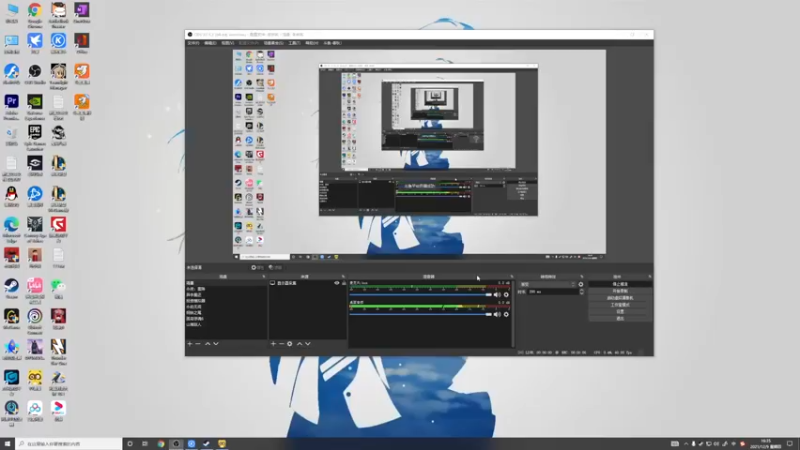The height and width of the screenshot is (450, 800).
Task: Open settings gear for second mixer channel
Action: point(506,314)
